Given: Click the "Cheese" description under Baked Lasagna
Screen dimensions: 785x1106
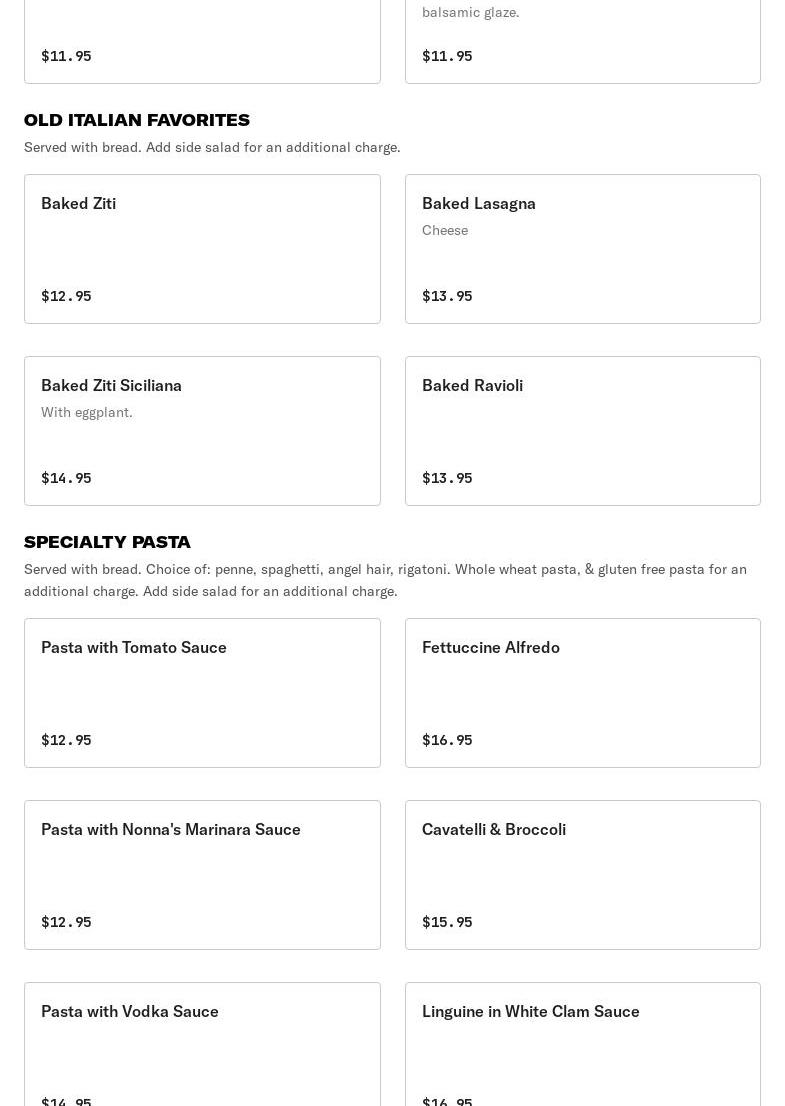Looking at the screenshot, I should [445, 230].
